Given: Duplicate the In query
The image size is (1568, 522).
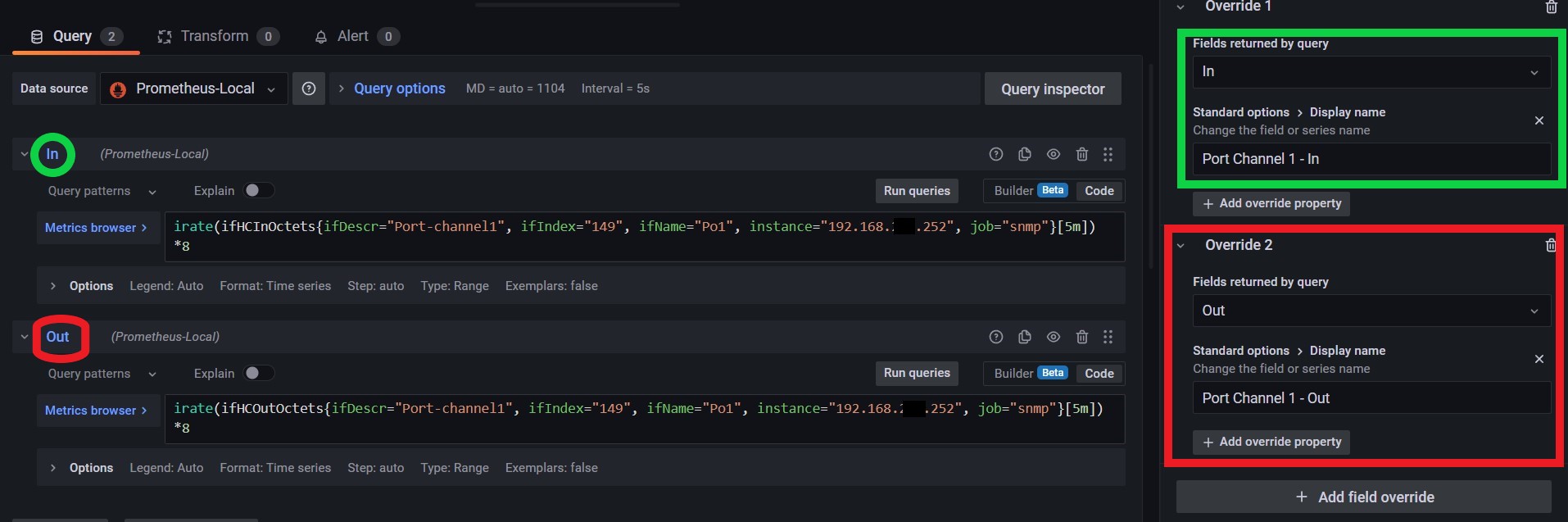Looking at the screenshot, I should pos(1025,154).
